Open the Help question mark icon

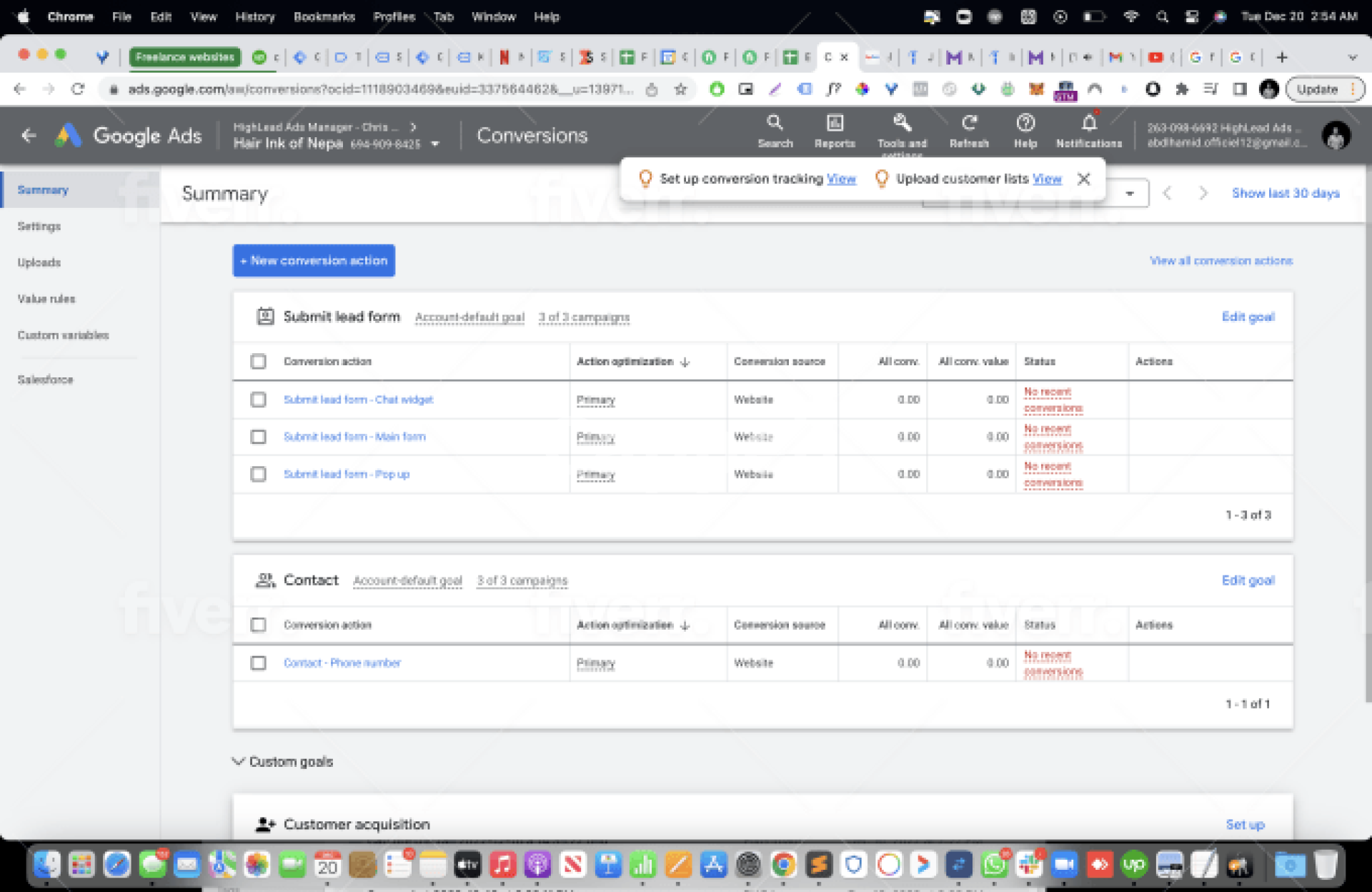(x=1025, y=123)
